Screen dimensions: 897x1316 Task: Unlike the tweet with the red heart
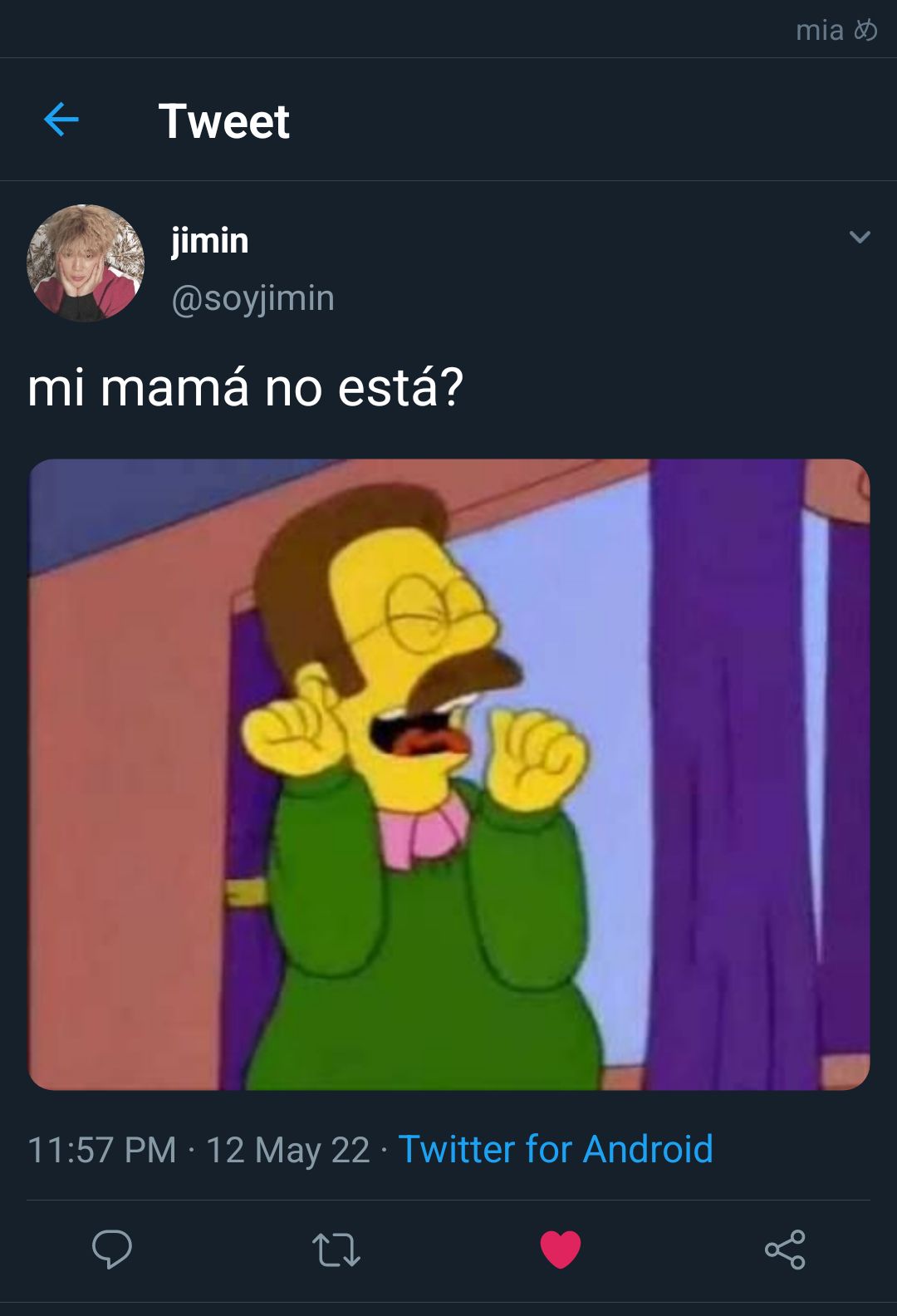coord(561,1250)
